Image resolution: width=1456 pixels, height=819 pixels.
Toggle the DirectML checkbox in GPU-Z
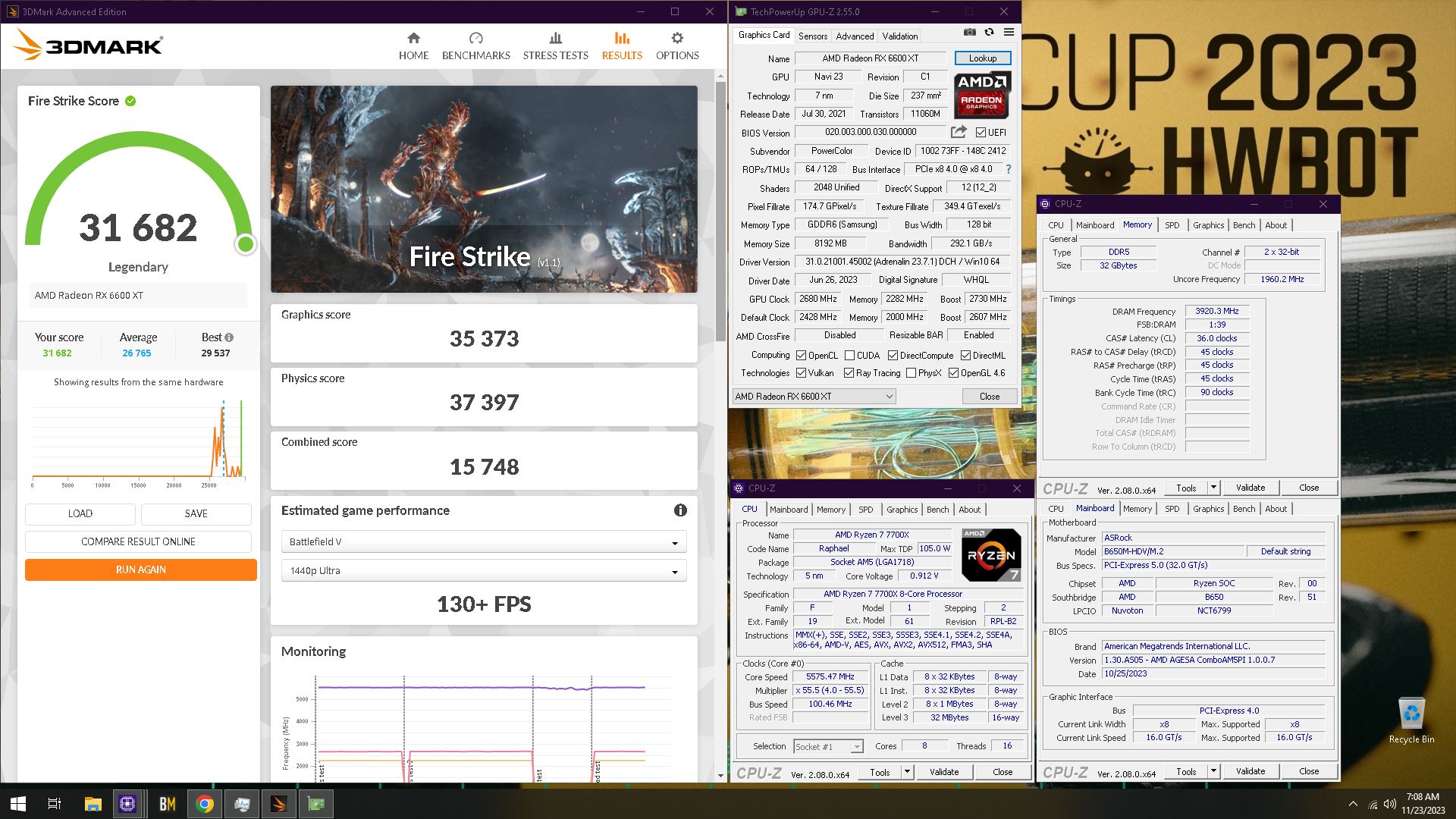tap(965, 355)
